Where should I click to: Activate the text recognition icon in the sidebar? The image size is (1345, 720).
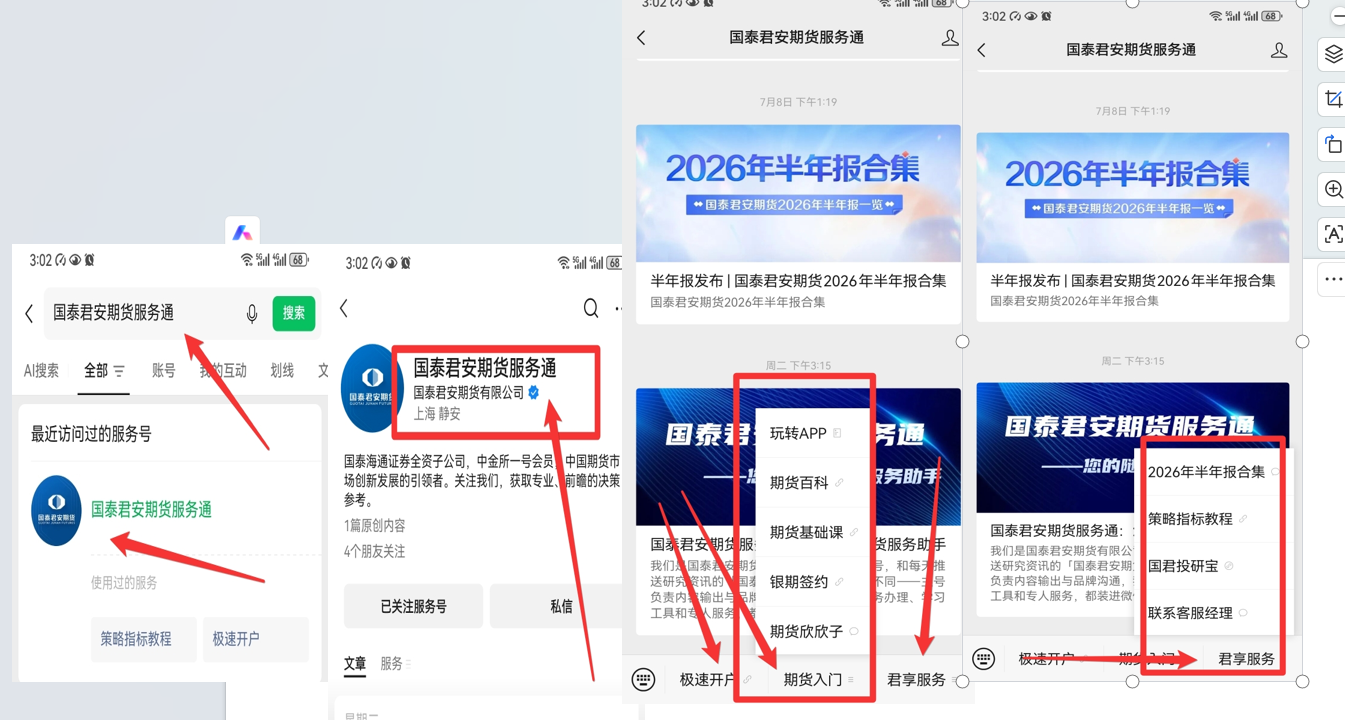[1333, 234]
